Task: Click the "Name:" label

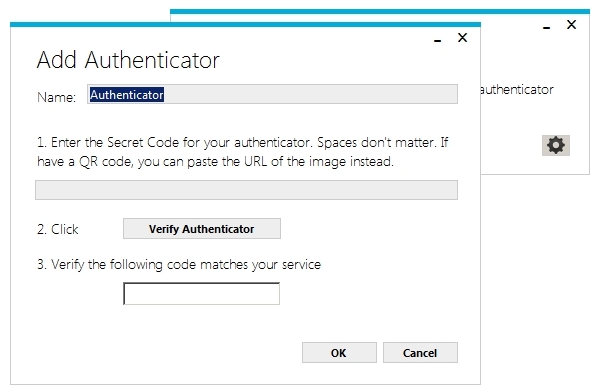Action: (56, 97)
